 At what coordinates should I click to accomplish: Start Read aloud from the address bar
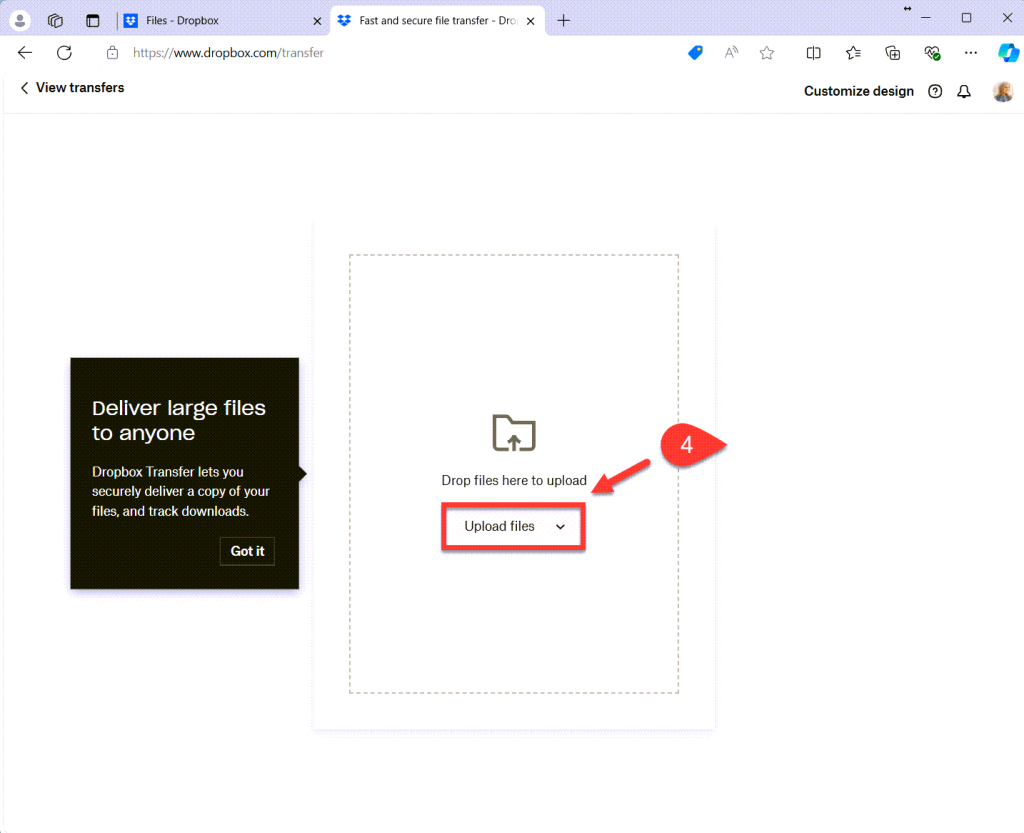click(731, 53)
